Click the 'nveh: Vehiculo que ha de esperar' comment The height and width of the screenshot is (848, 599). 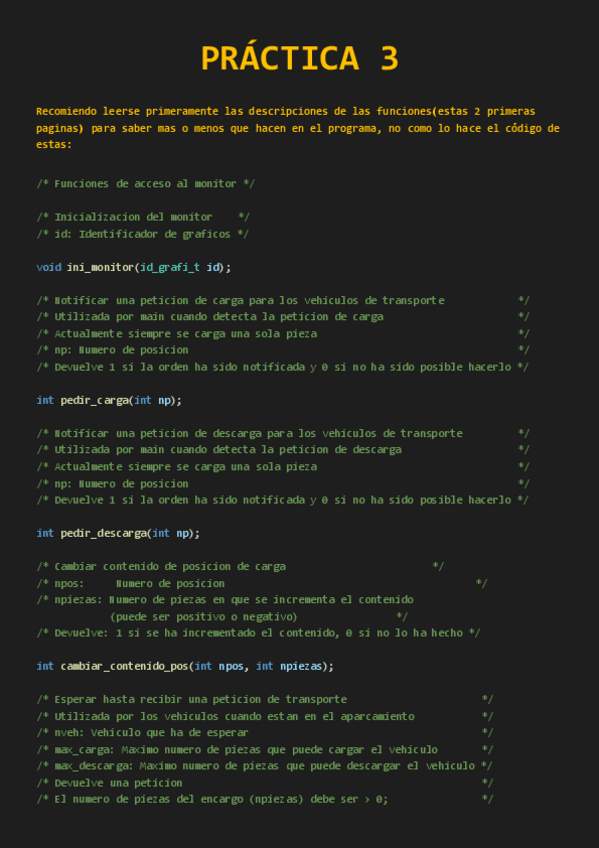point(265,733)
